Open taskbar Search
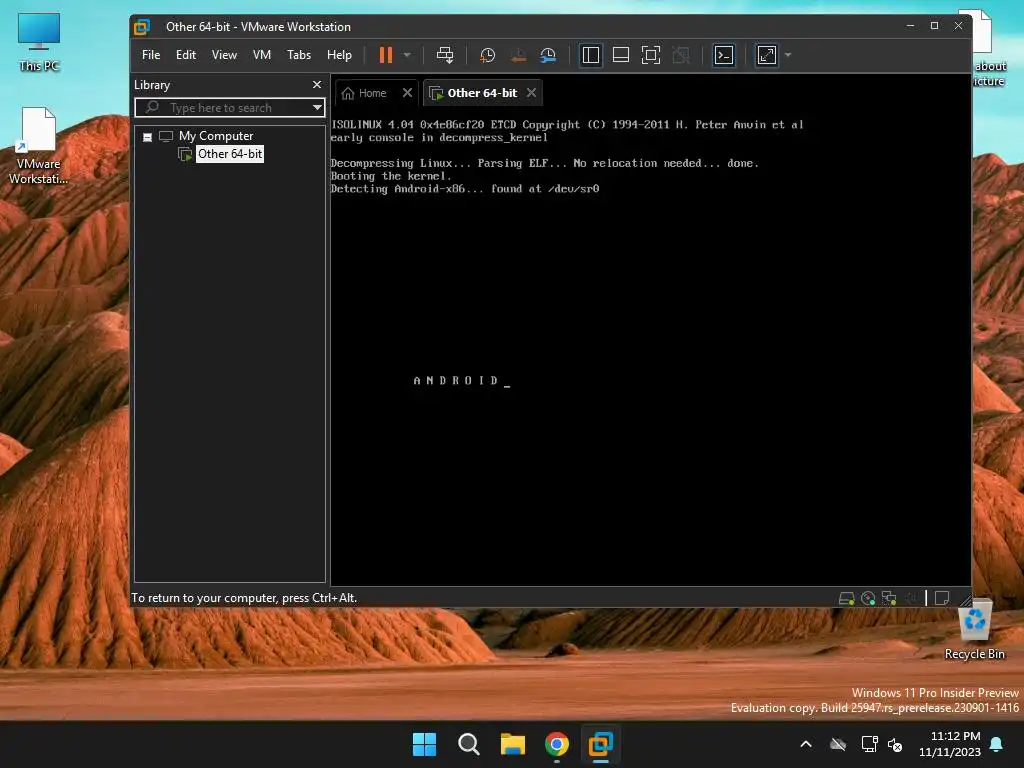The width and height of the screenshot is (1024, 768). coord(468,744)
